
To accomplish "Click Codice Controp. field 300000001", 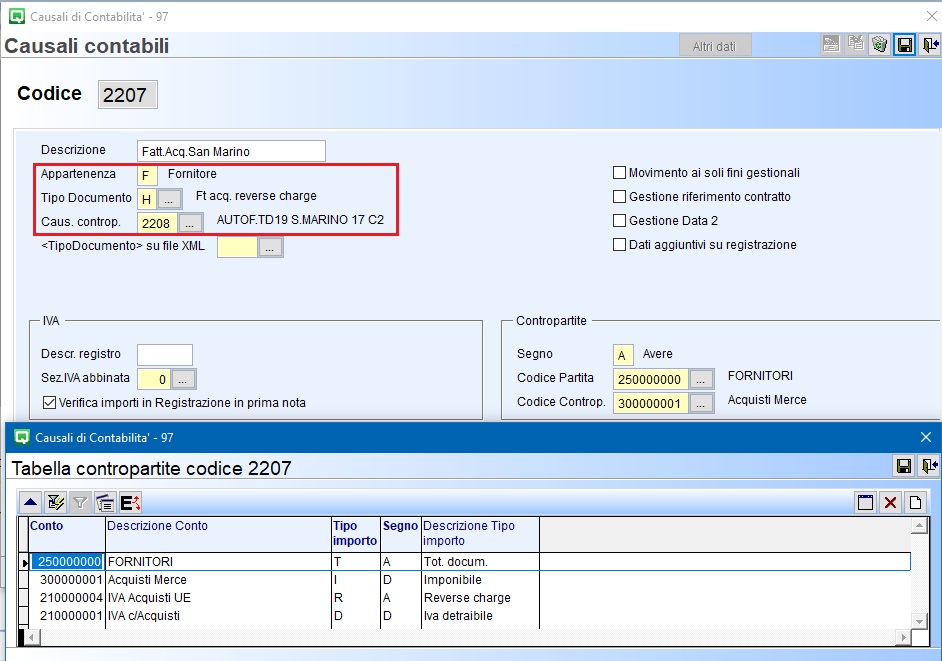I will [651, 403].
